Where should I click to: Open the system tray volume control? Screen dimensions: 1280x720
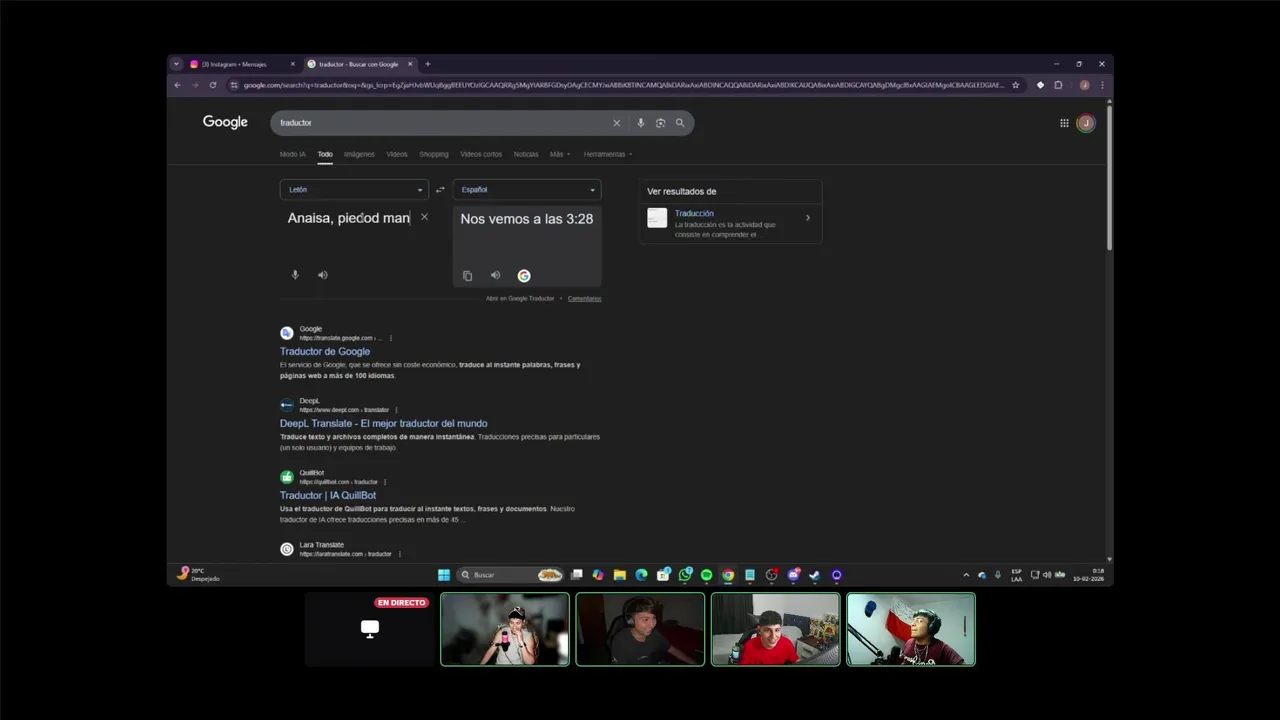pyautogui.click(x=1047, y=575)
